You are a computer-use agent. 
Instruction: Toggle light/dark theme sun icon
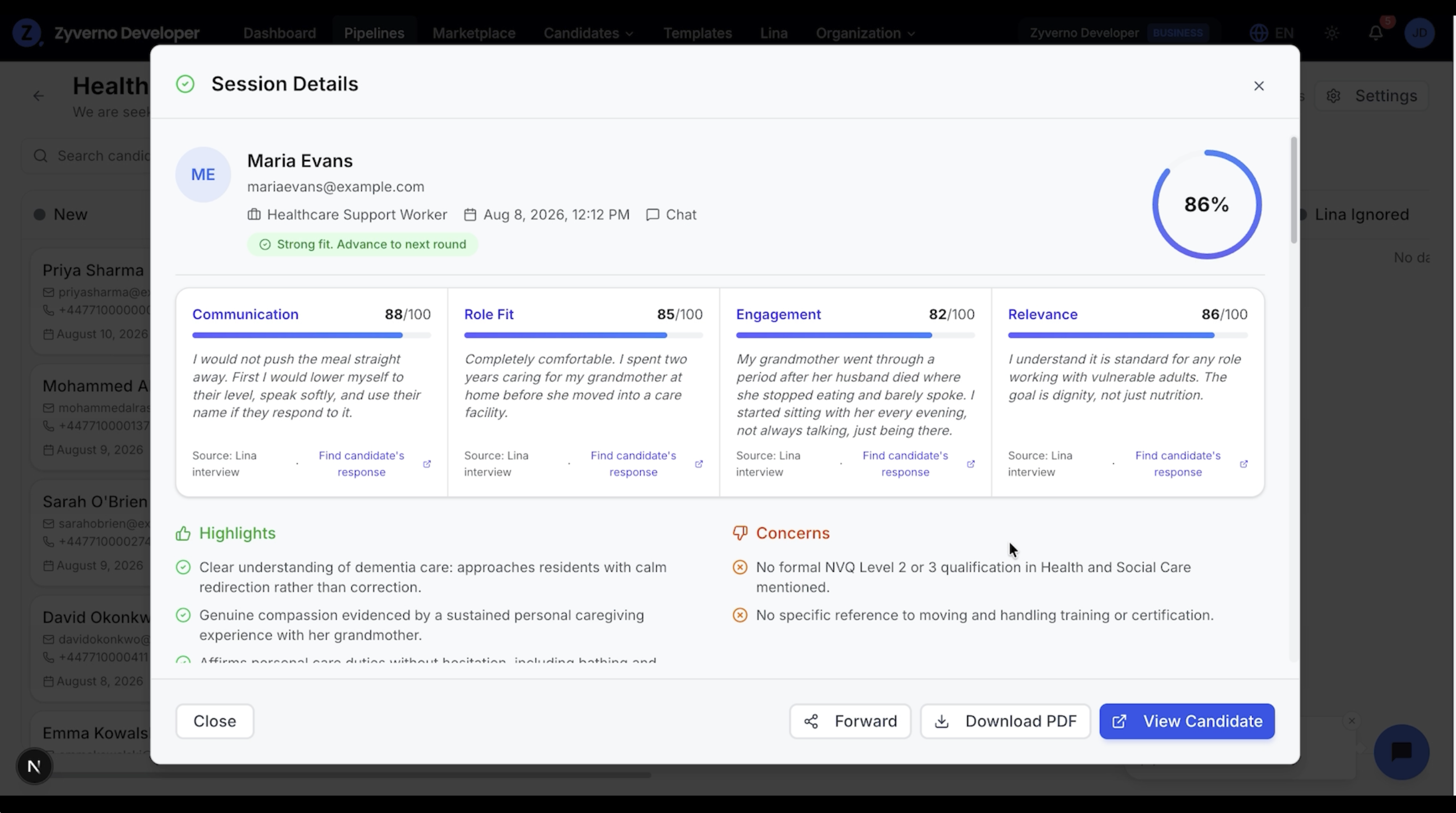(x=1332, y=33)
